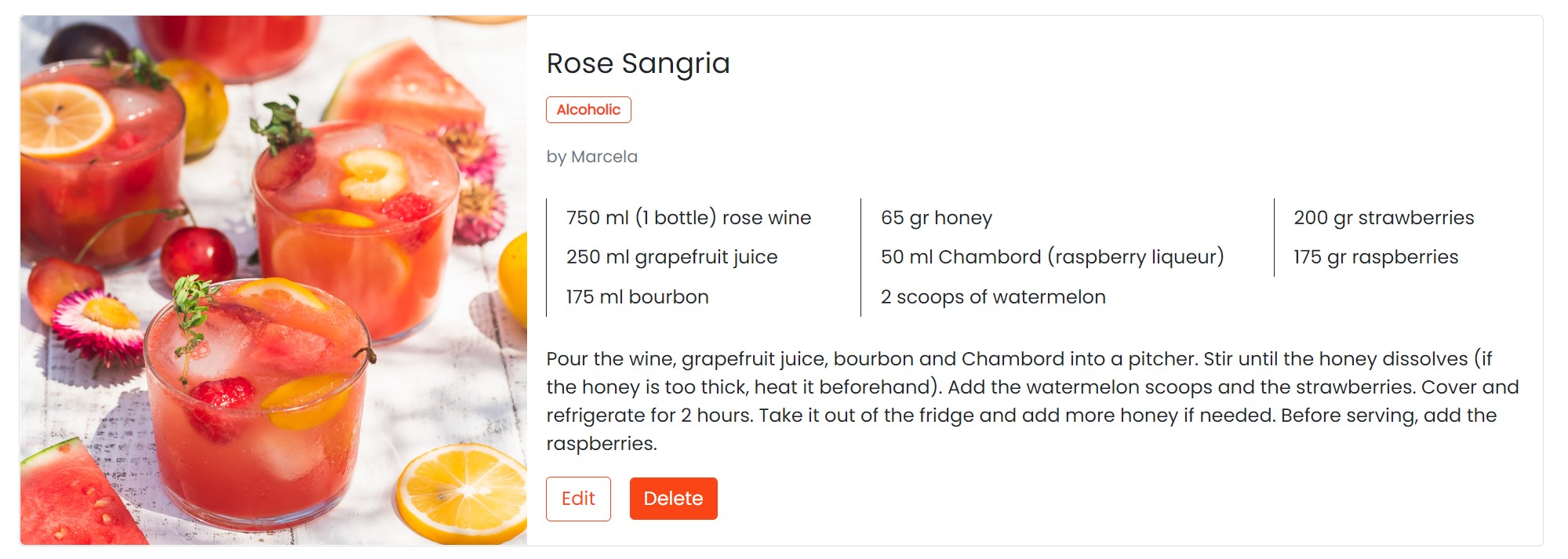Image resolution: width=1568 pixels, height=559 pixels.
Task: Click the Rose Sangria recipe title
Action: click(x=639, y=64)
